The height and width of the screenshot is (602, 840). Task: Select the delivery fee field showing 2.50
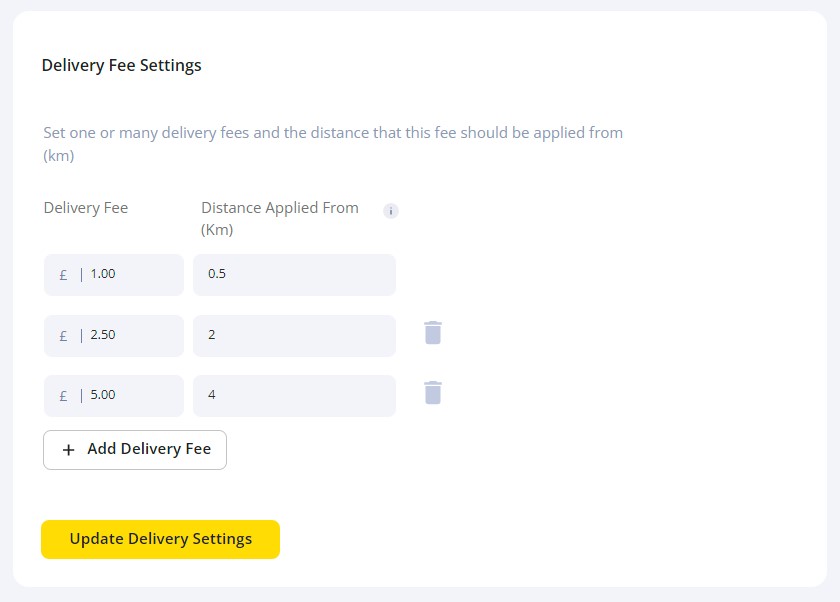pos(113,335)
